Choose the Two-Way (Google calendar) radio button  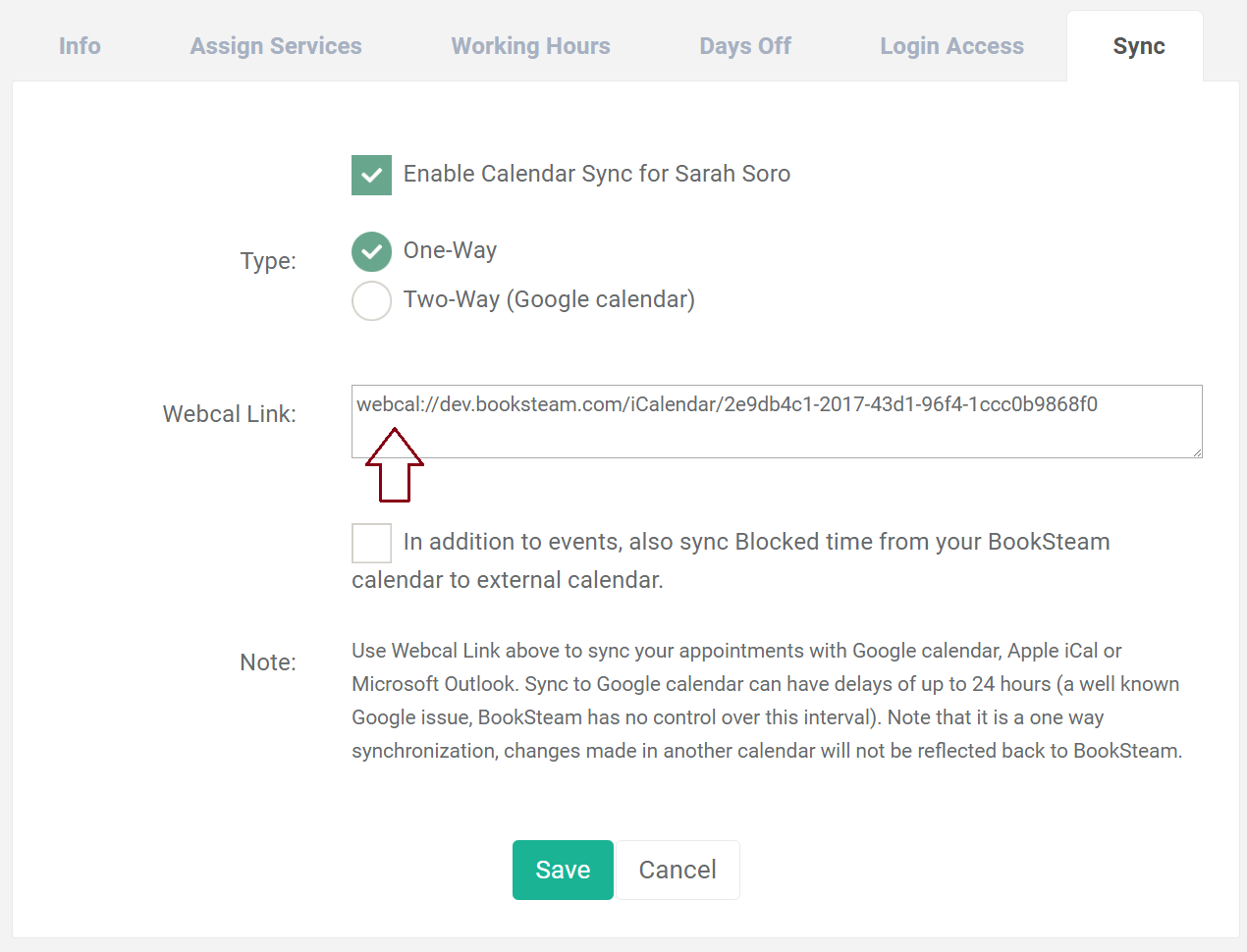pos(371,300)
